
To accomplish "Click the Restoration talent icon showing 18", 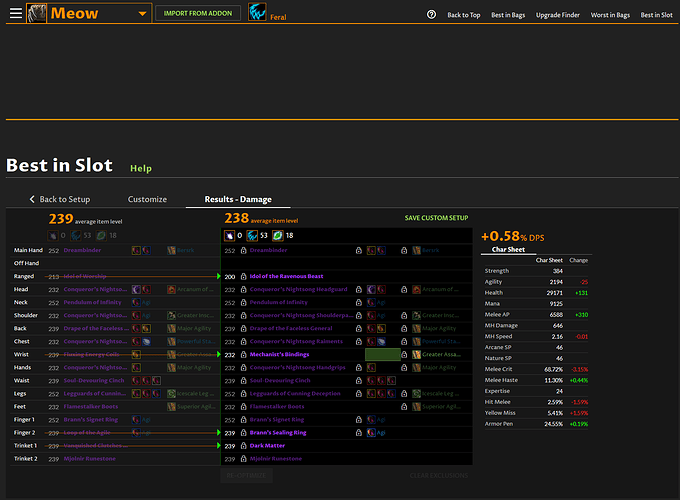I will coord(278,235).
